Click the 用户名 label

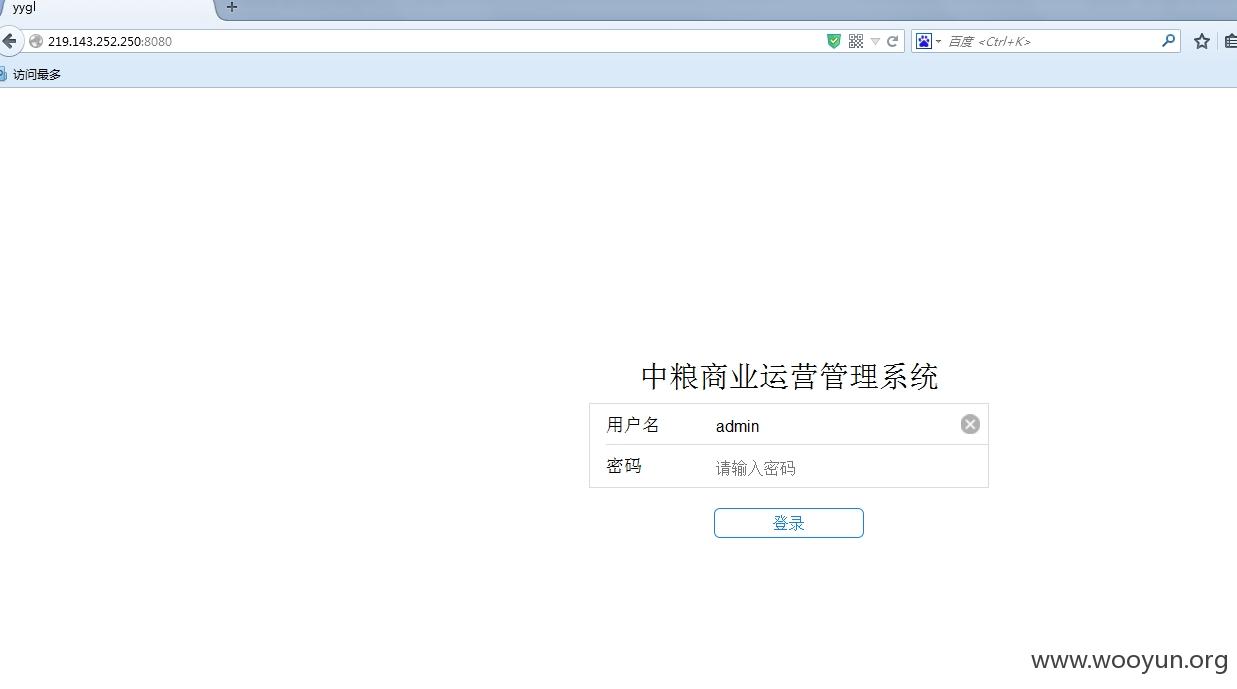633,425
